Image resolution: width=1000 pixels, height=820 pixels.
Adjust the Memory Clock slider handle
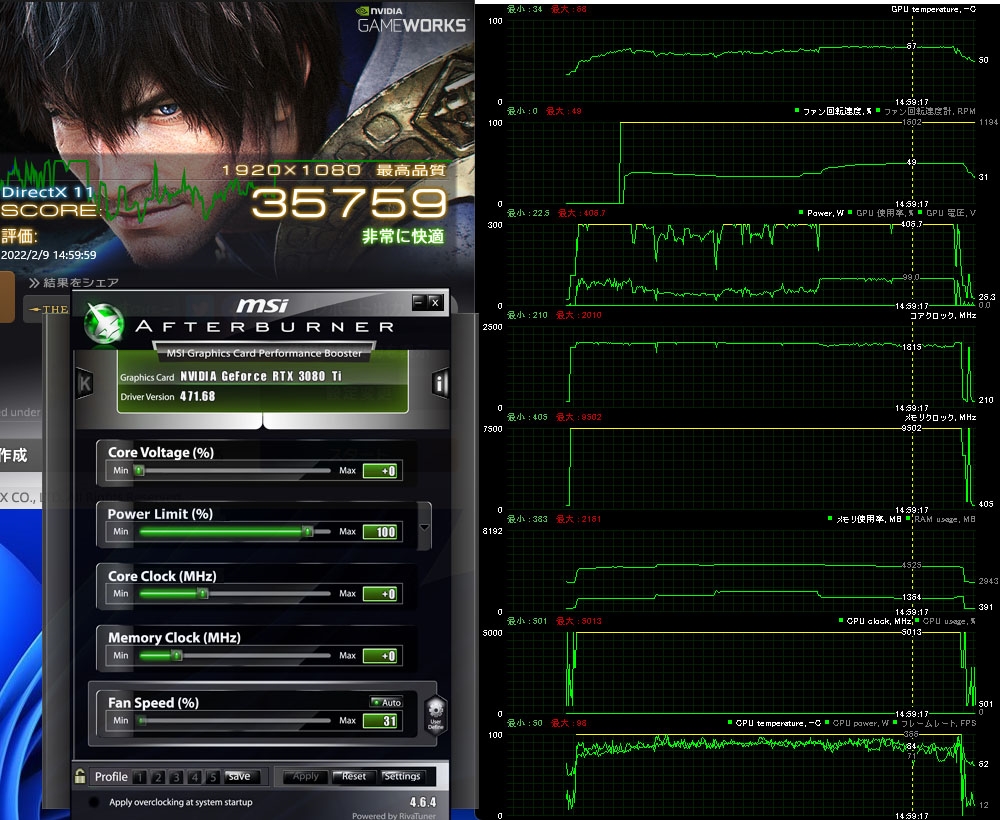(x=177, y=655)
